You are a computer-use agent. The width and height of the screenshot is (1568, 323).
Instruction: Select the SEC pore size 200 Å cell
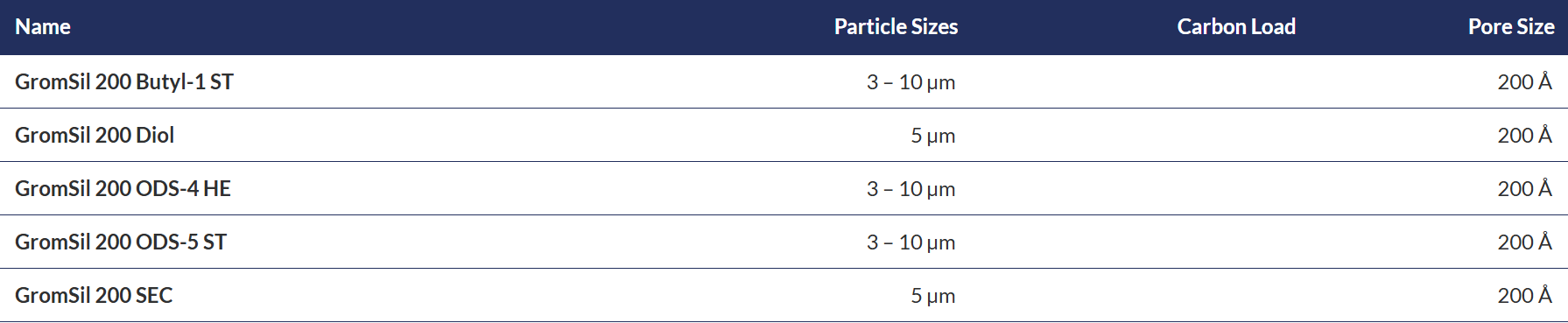click(1524, 295)
